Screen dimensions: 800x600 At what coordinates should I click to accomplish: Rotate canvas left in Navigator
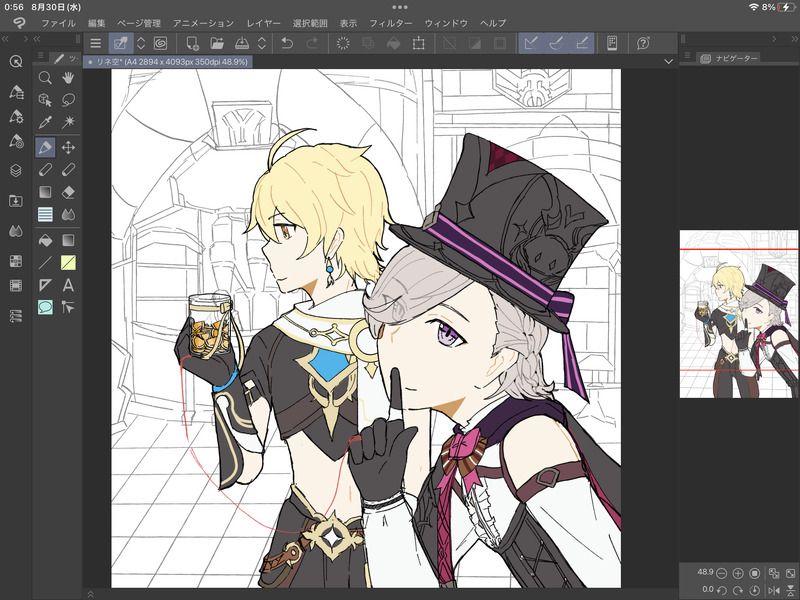(721, 590)
